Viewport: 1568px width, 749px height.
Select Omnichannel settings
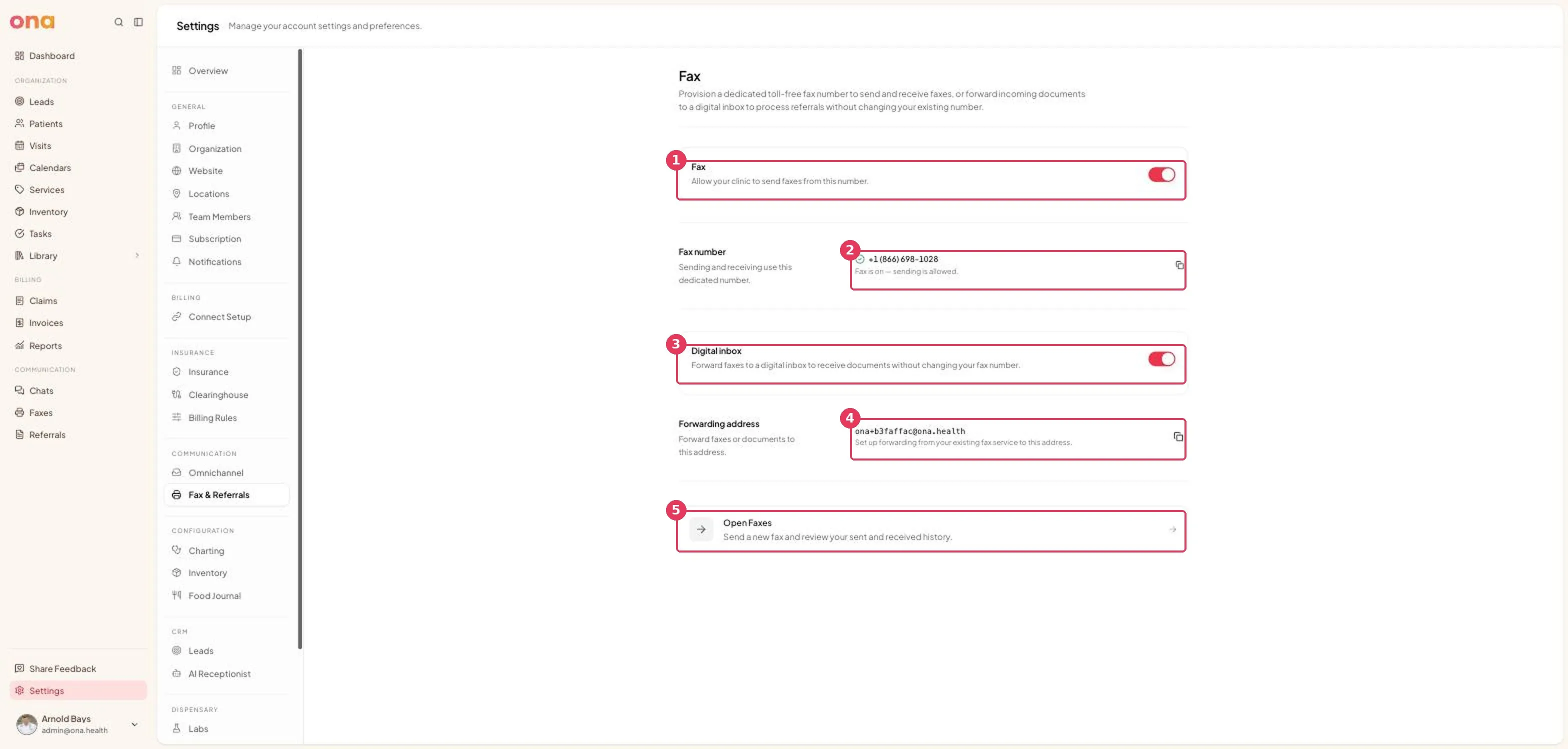tap(226, 473)
